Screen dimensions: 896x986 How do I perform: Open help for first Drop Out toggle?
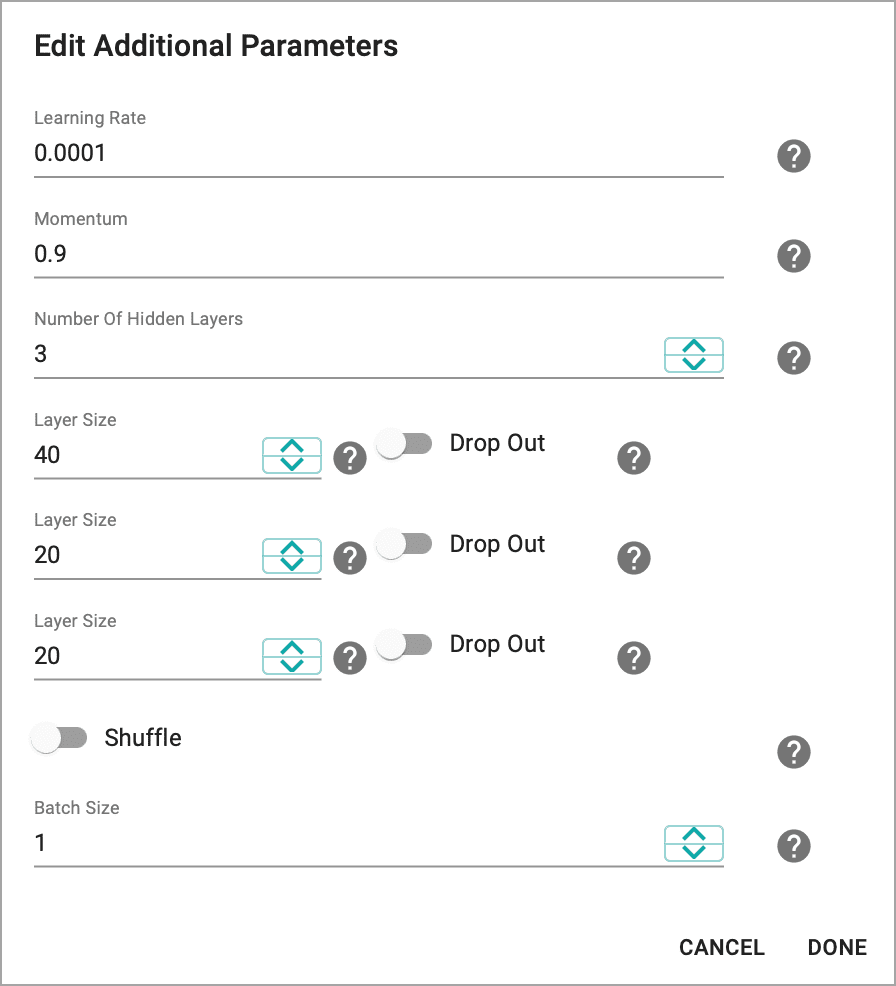633,458
